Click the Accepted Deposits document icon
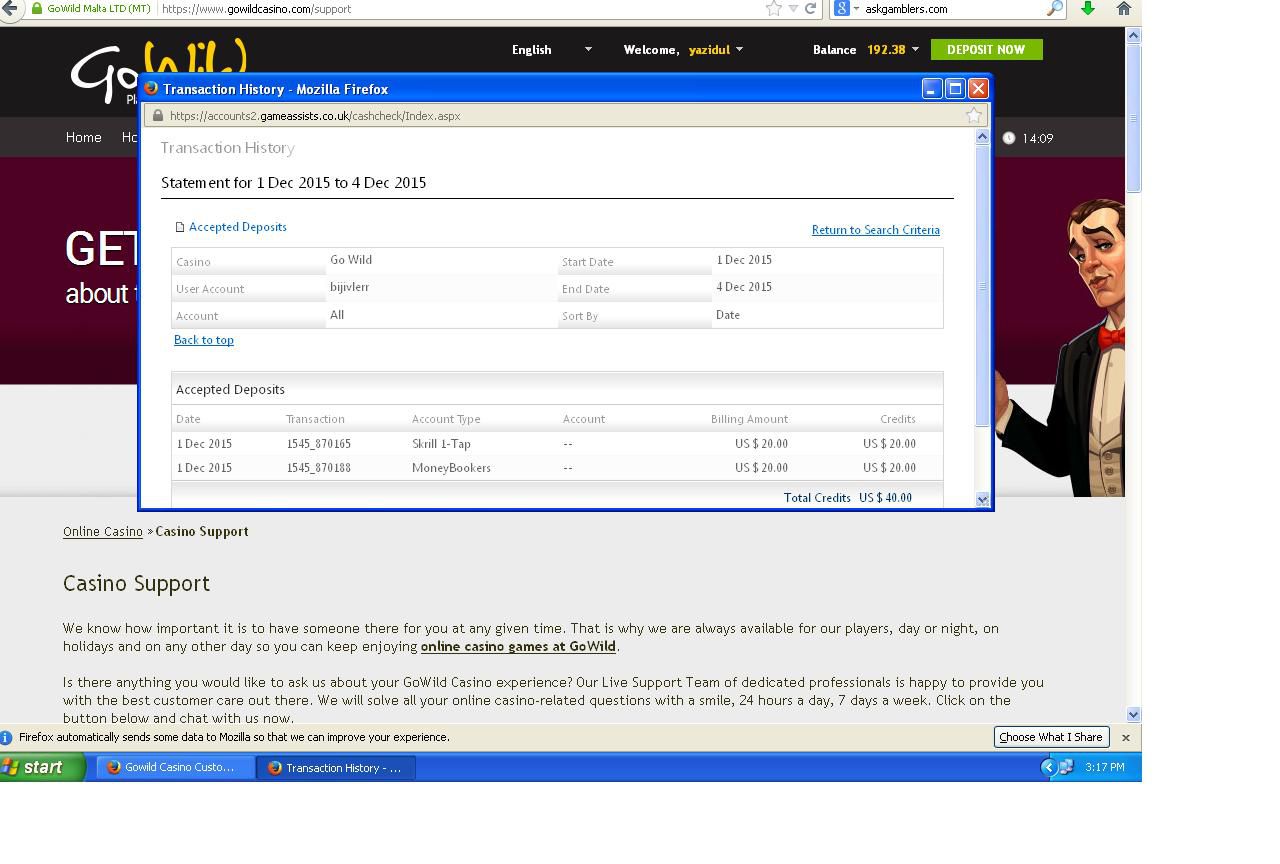Image resolution: width=1280 pixels, height=864 pixels. tap(180, 227)
